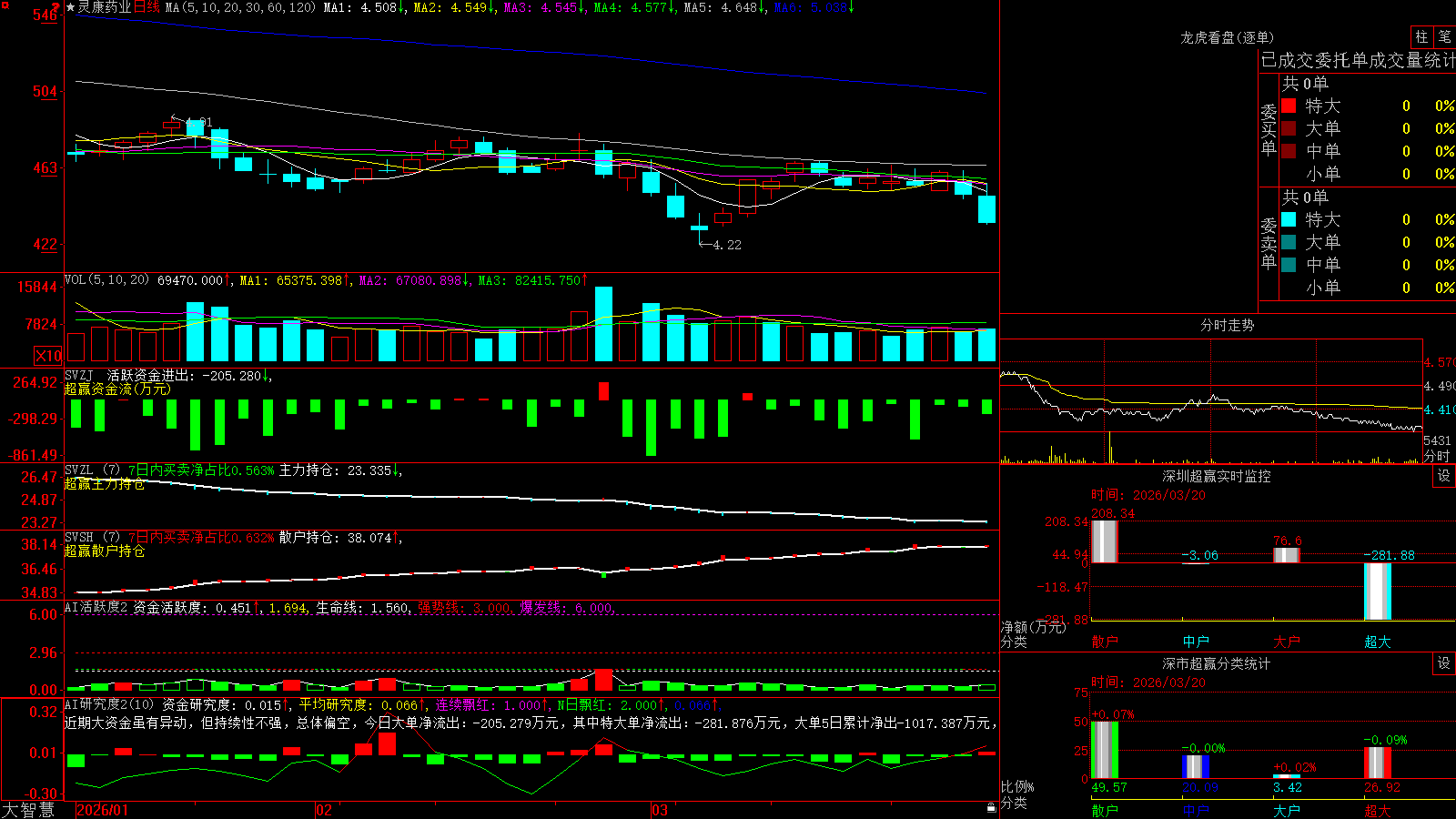Click 资金研究度: 0.015 readout
Image resolution: width=1456 pixels, height=819 pixels.
224,705
